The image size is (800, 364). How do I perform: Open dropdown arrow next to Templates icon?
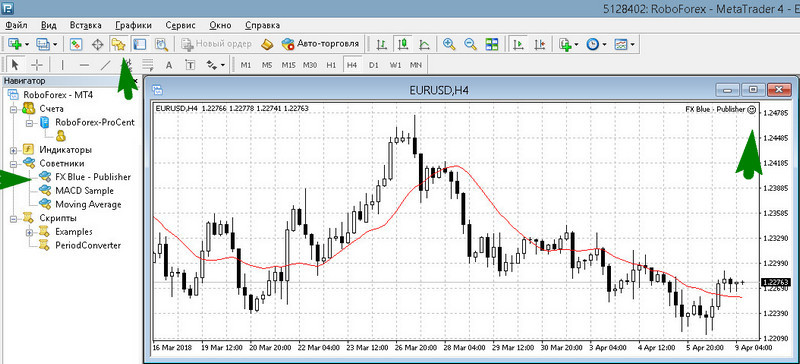tap(633, 45)
